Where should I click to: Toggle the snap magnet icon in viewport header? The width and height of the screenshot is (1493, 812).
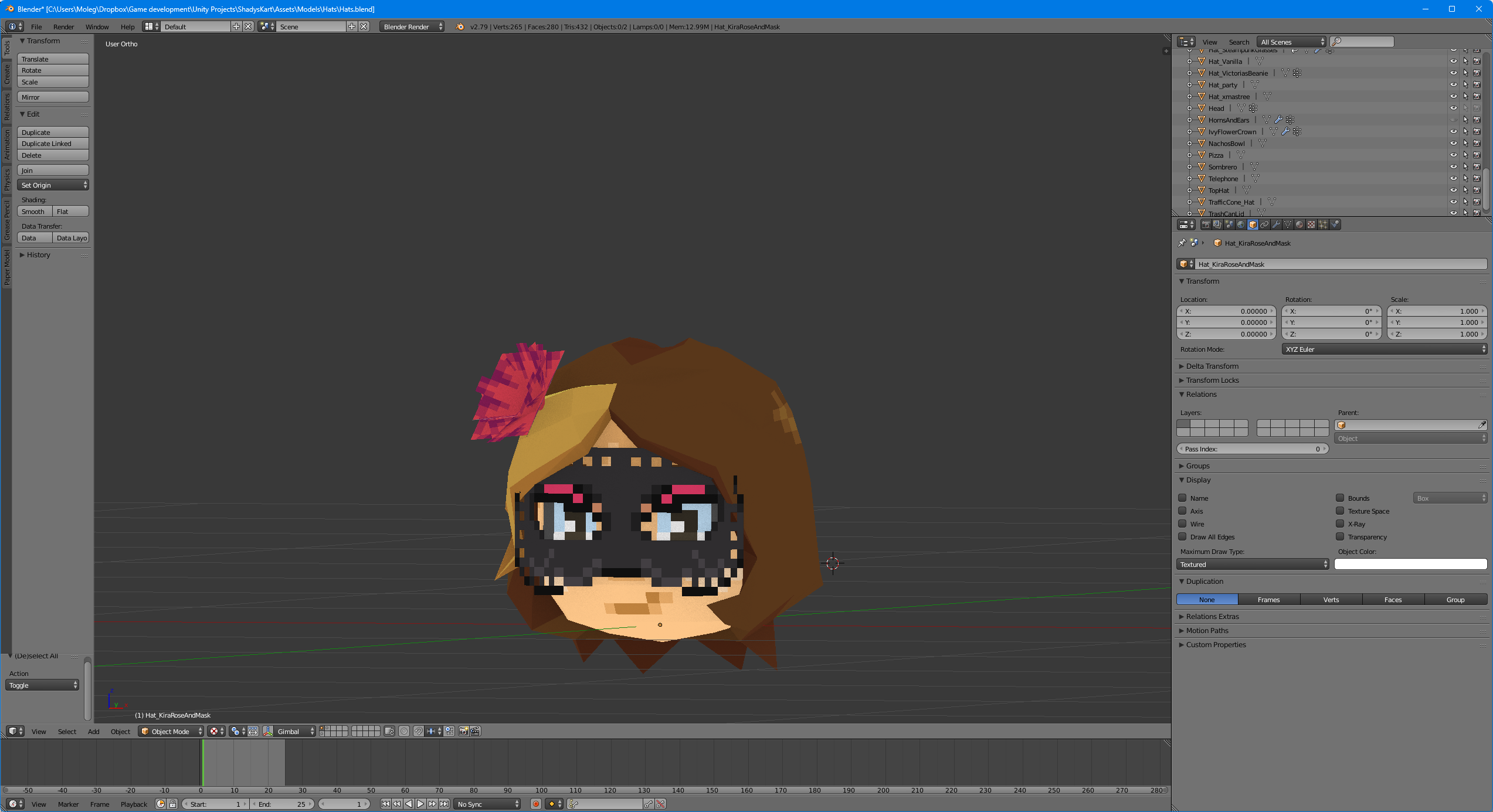(419, 731)
